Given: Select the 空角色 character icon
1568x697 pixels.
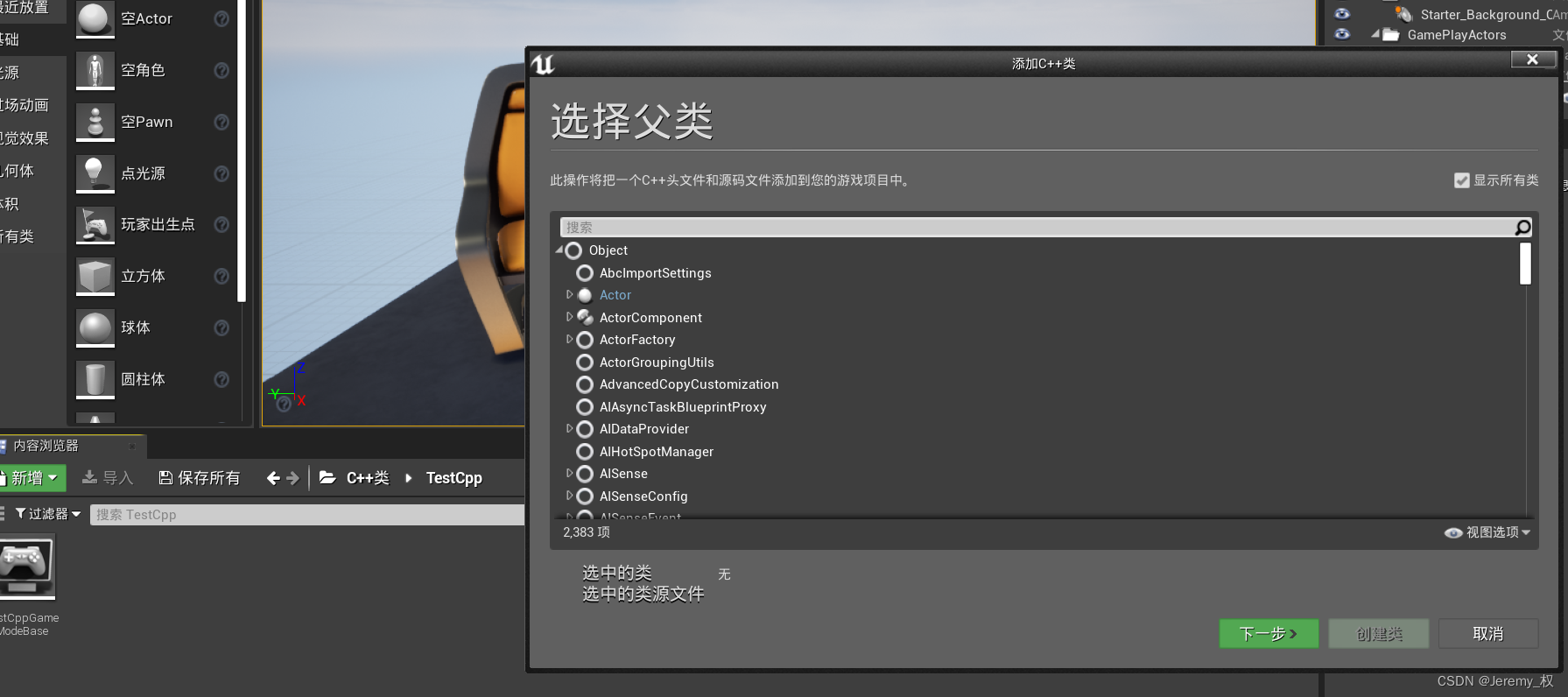Looking at the screenshot, I should (95, 70).
